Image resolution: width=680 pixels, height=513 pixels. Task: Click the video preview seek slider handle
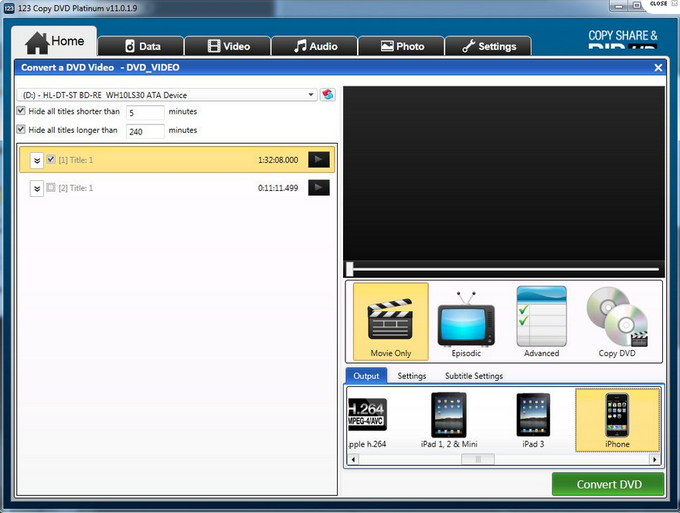tap(350, 269)
